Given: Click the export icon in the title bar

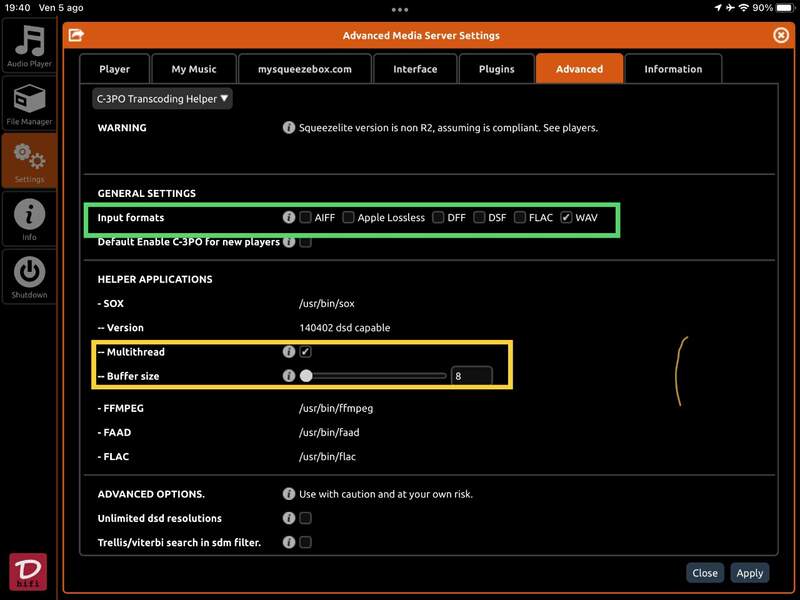Looking at the screenshot, I should (x=76, y=35).
